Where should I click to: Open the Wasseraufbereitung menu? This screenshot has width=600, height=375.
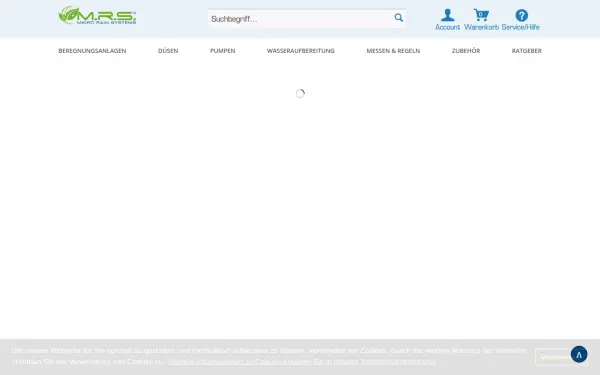pos(300,51)
